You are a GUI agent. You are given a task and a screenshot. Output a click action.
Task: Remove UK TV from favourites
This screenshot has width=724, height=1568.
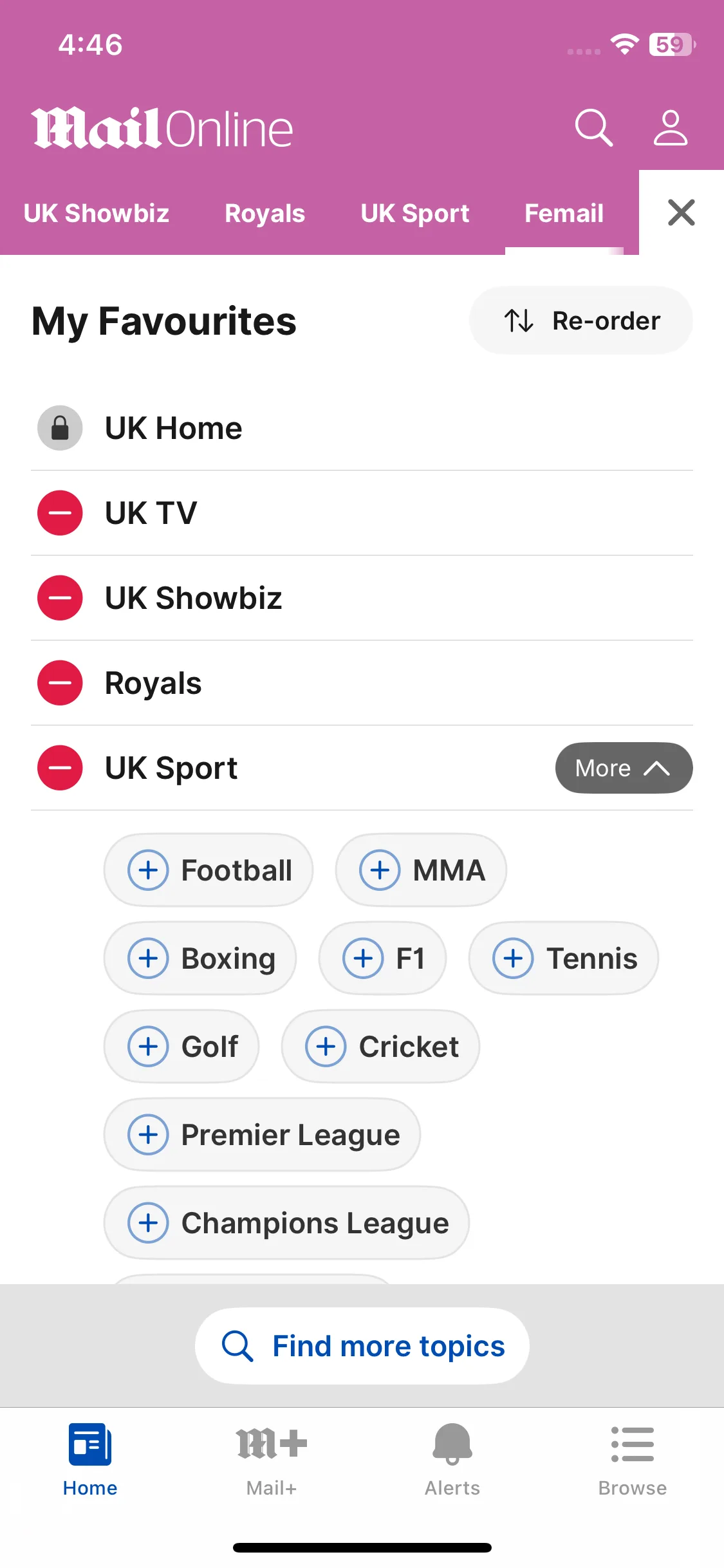(60, 513)
